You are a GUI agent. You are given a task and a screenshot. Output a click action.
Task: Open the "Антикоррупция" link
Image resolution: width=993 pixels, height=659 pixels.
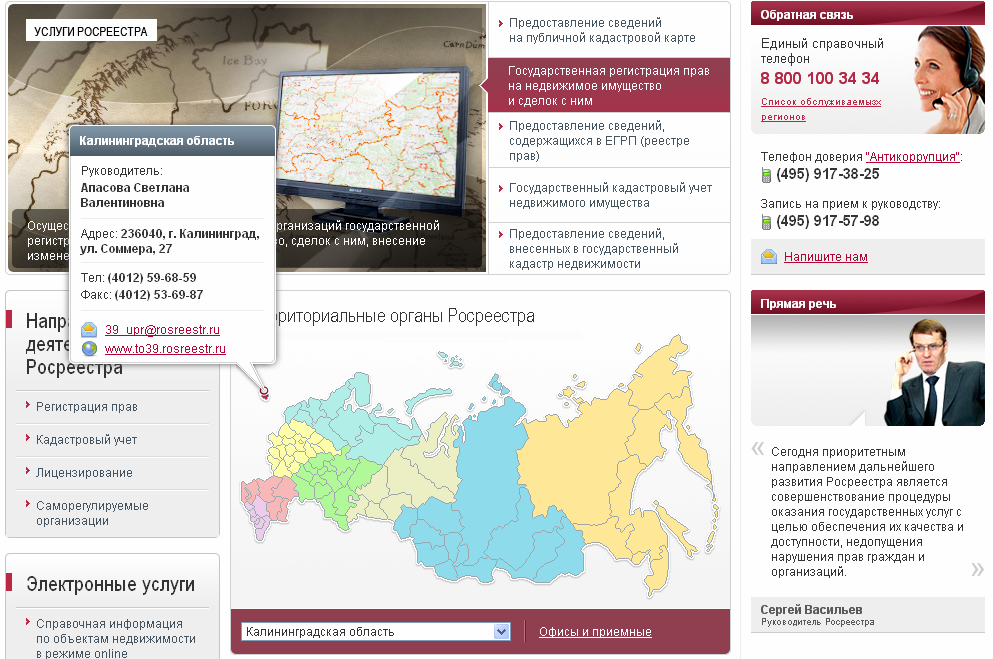point(913,156)
